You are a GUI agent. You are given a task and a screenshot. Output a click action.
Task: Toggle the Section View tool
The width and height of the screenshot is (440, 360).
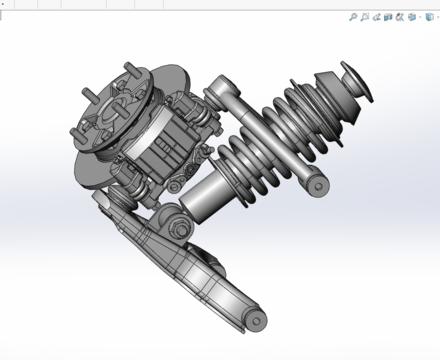coord(388,17)
